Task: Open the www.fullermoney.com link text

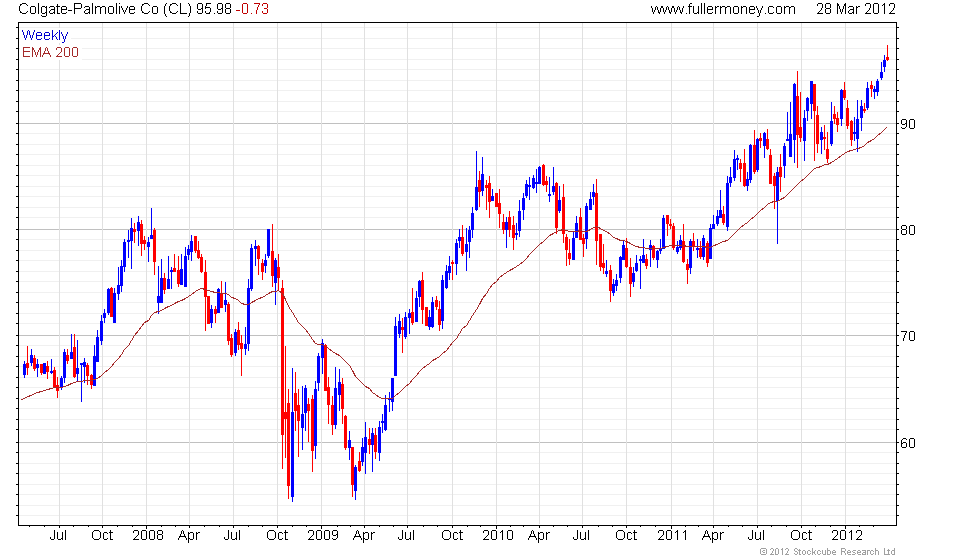Action: point(723,9)
